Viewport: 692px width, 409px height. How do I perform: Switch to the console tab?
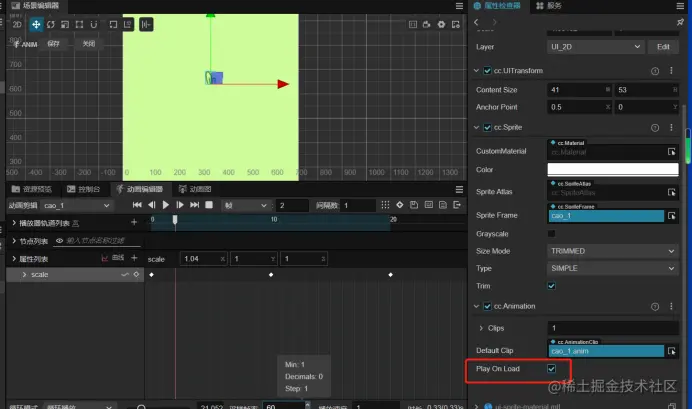(x=83, y=189)
